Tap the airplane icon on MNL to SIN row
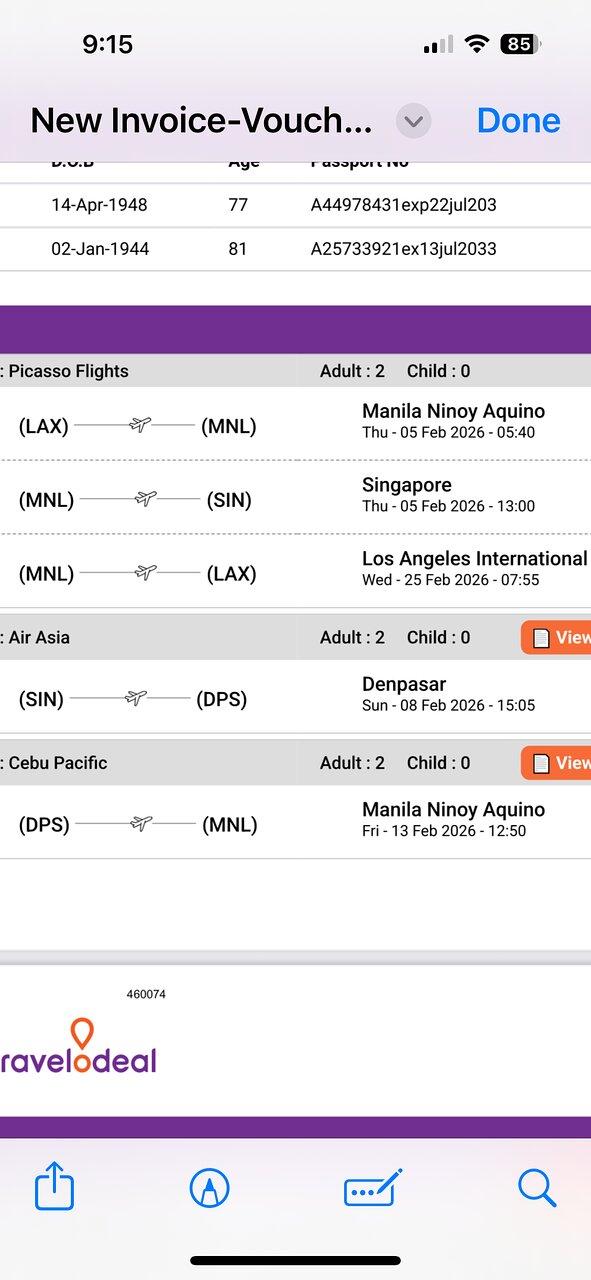 [145, 499]
